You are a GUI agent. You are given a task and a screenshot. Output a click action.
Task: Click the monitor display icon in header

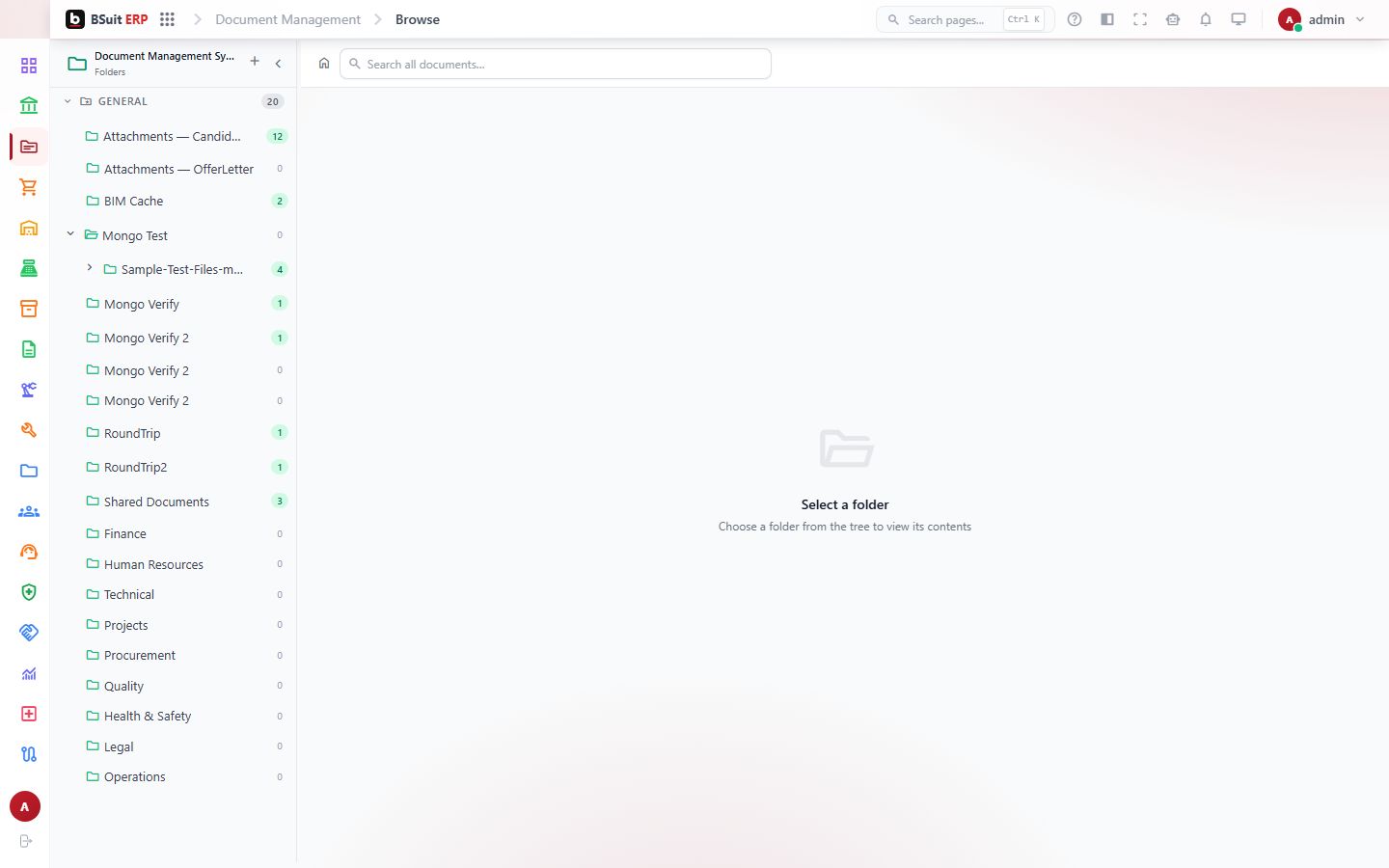tap(1239, 19)
